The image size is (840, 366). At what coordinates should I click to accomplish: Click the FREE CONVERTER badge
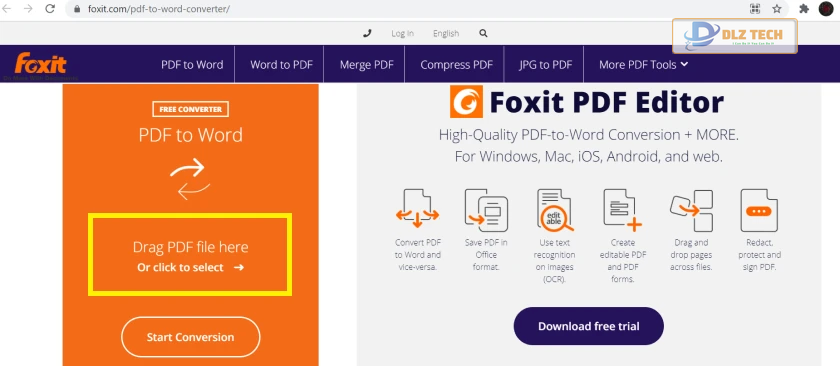coord(191,109)
